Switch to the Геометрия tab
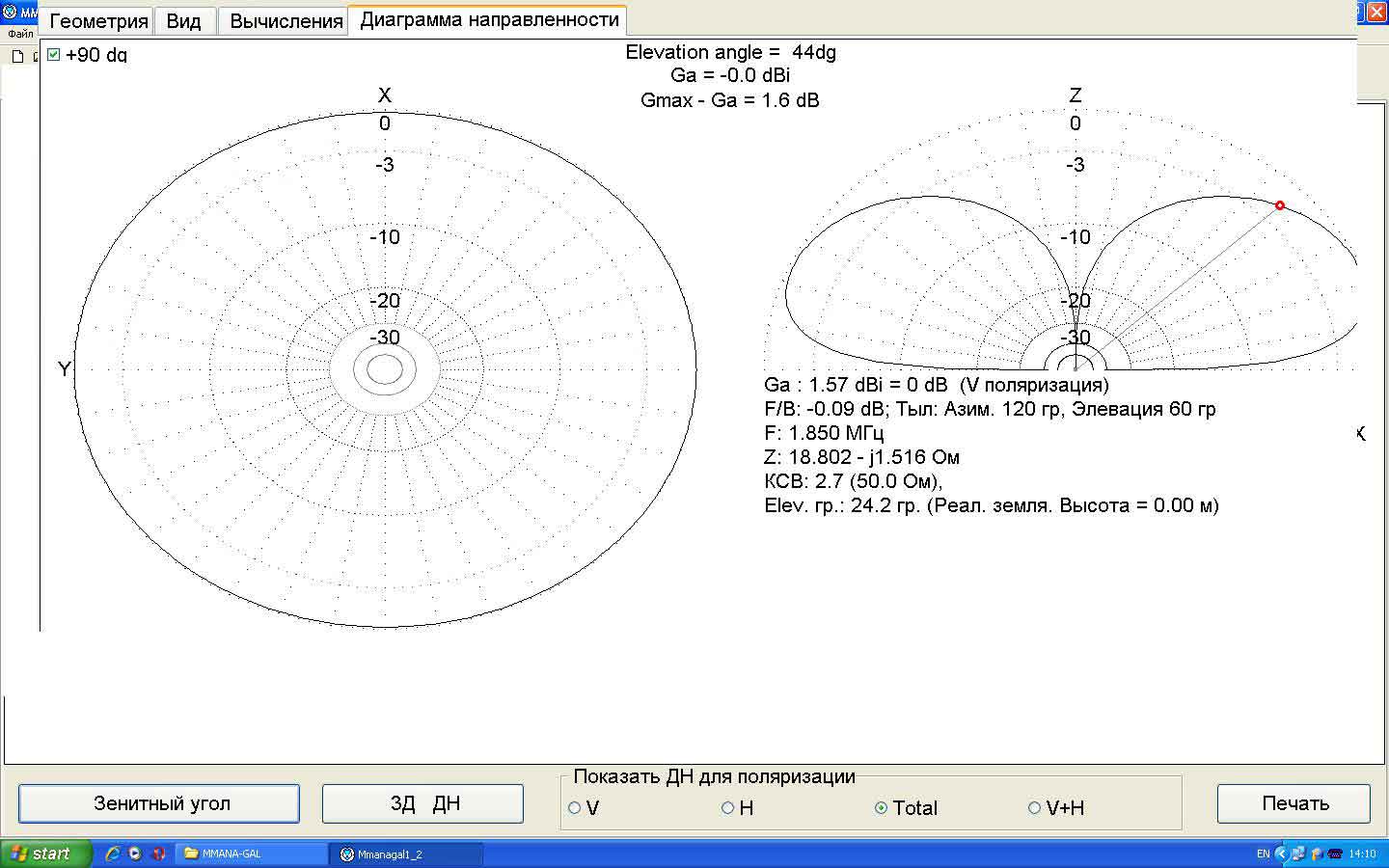Viewport: 1389px width, 868px height. [97, 21]
